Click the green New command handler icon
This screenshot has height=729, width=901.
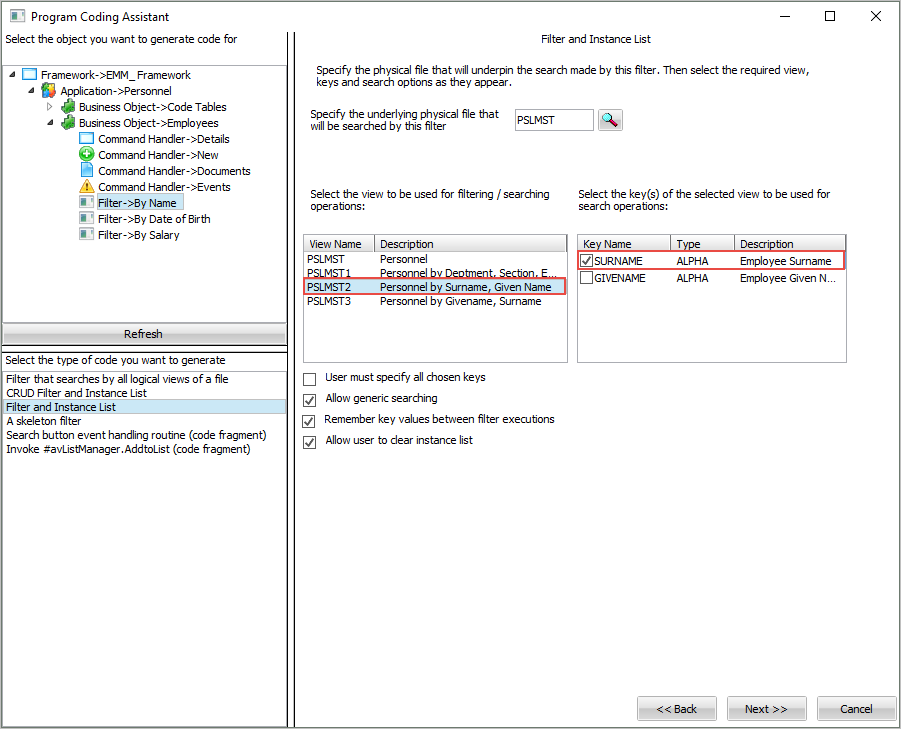(x=86, y=155)
